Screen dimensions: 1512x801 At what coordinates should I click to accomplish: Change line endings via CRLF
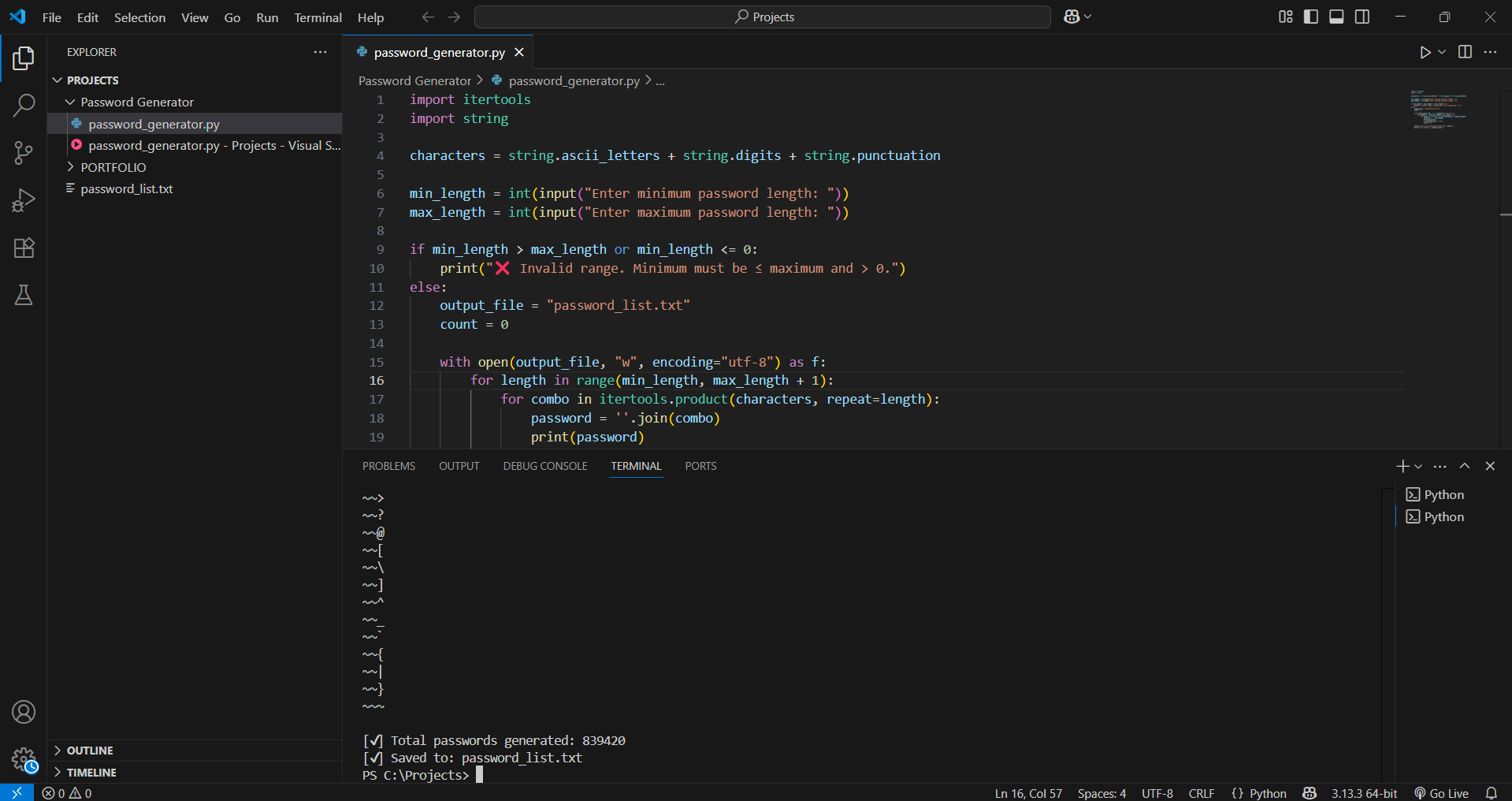1202,793
